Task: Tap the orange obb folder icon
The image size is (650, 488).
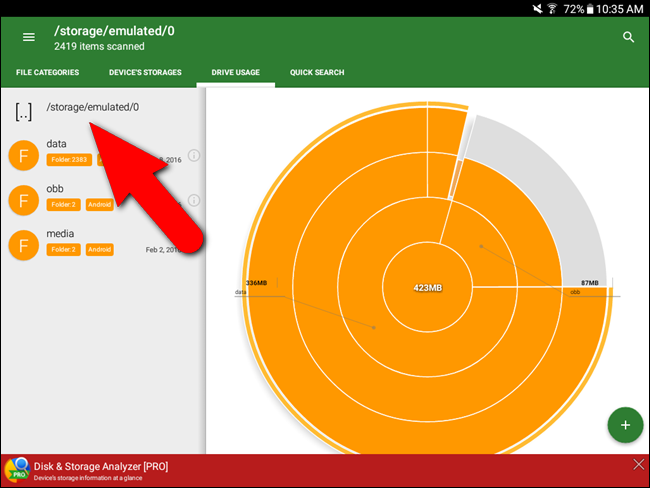Action: pos(23,200)
